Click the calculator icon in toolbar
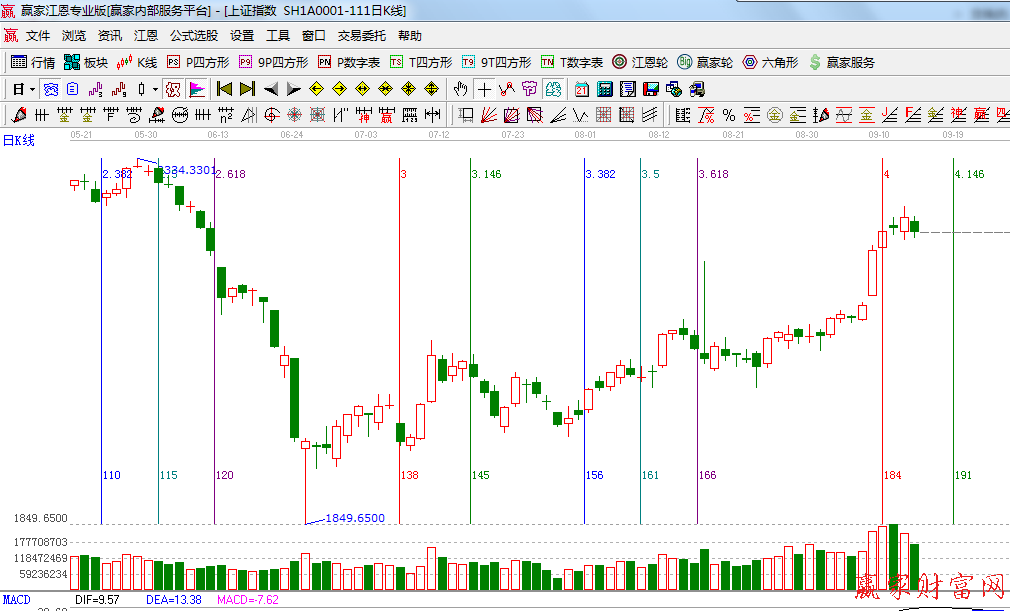The image size is (1010, 611). [x=605, y=89]
